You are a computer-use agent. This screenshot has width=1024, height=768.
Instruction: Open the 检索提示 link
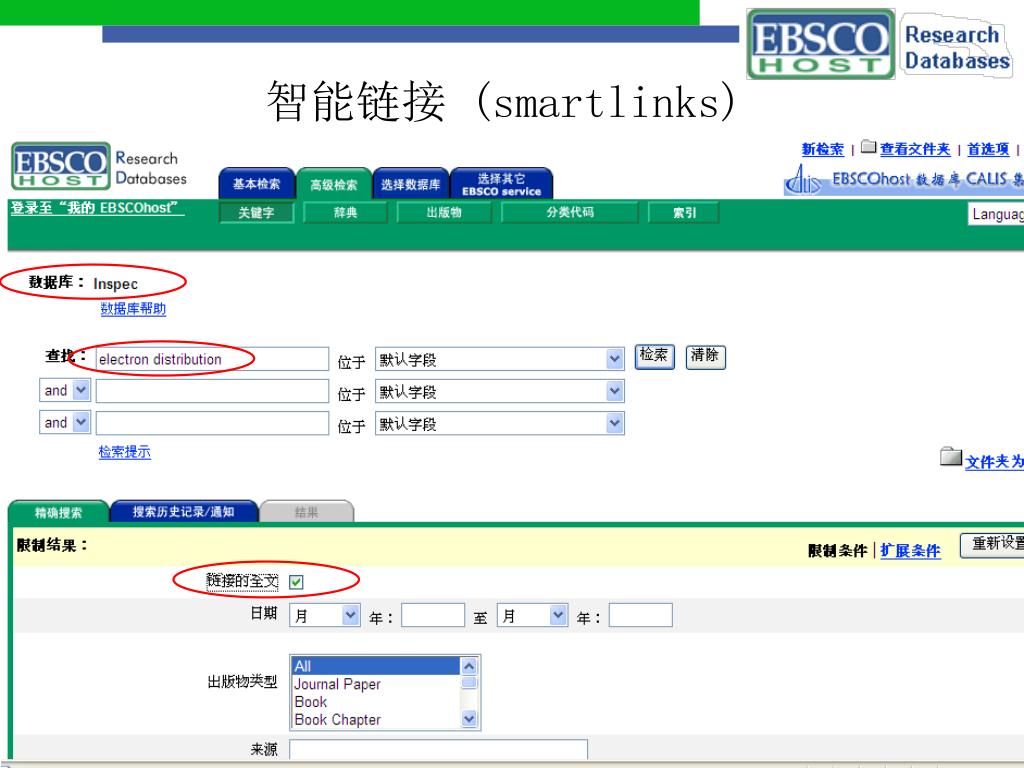(125, 452)
